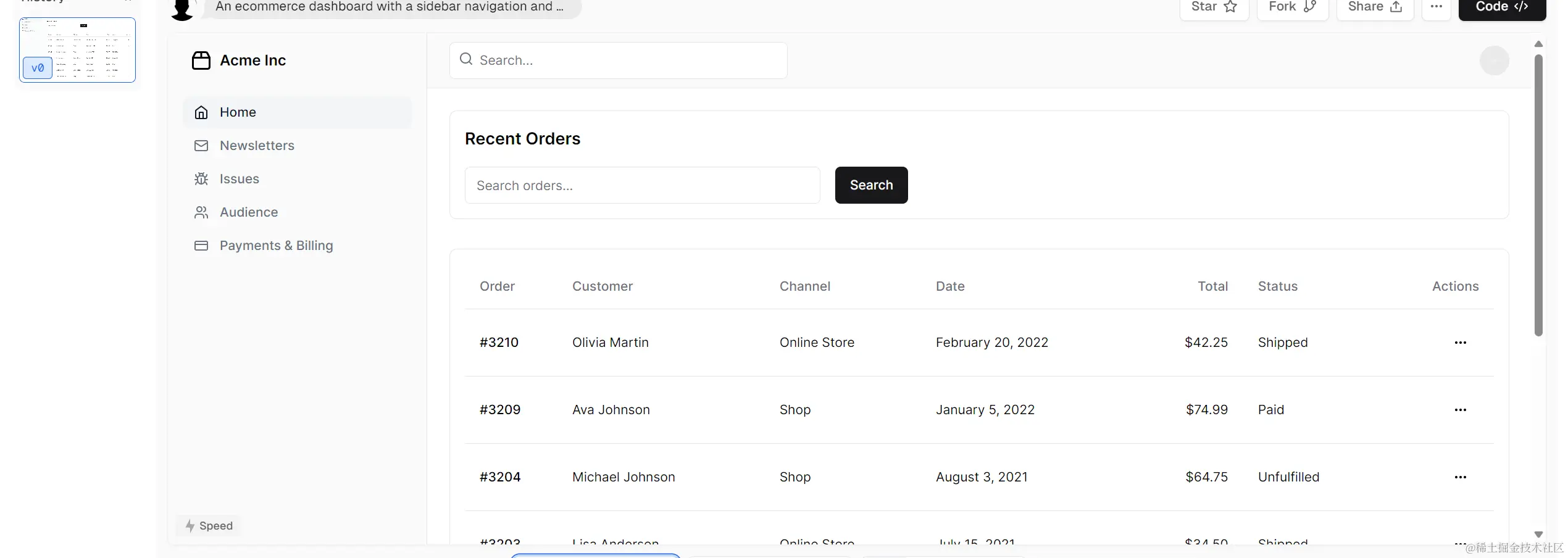The height and width of the screenshot is (558, 1568).
Task: Click the Recent Orders heading
Action: (x=522, y=139)
